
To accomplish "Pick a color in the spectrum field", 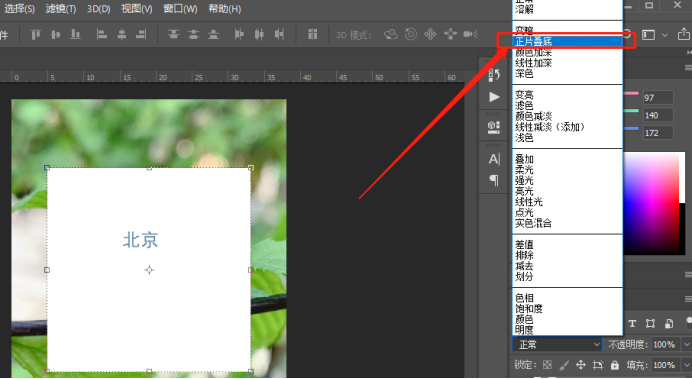I will click(651, 204).
